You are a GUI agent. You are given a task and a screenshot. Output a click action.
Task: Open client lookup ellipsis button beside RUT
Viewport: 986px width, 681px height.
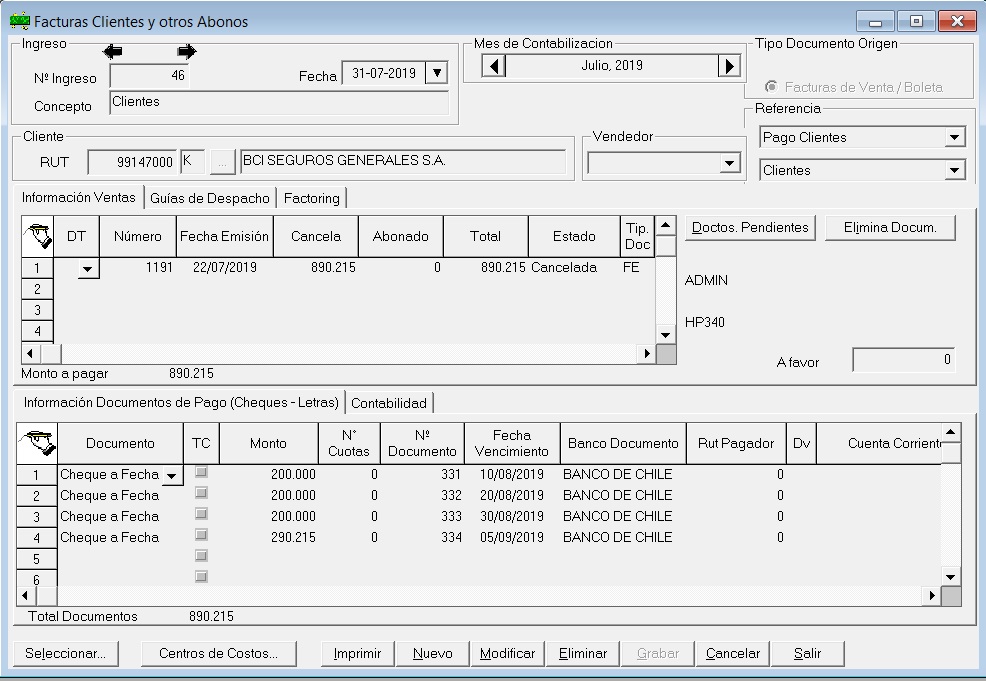(x=222, y=162)
